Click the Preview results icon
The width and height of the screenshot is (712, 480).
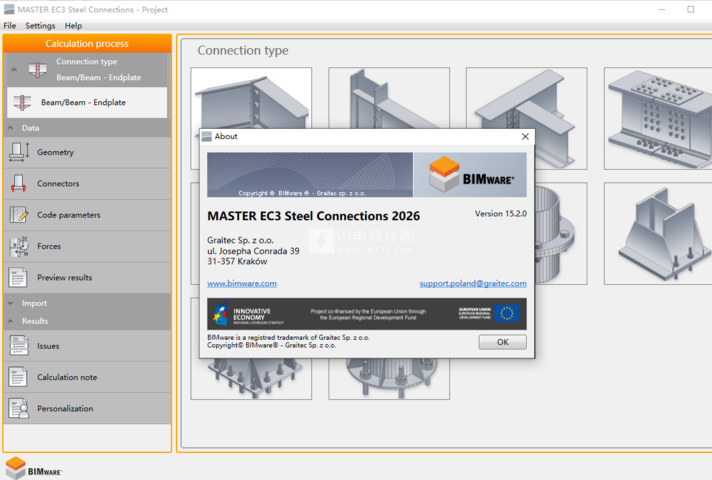click(19, 277)
